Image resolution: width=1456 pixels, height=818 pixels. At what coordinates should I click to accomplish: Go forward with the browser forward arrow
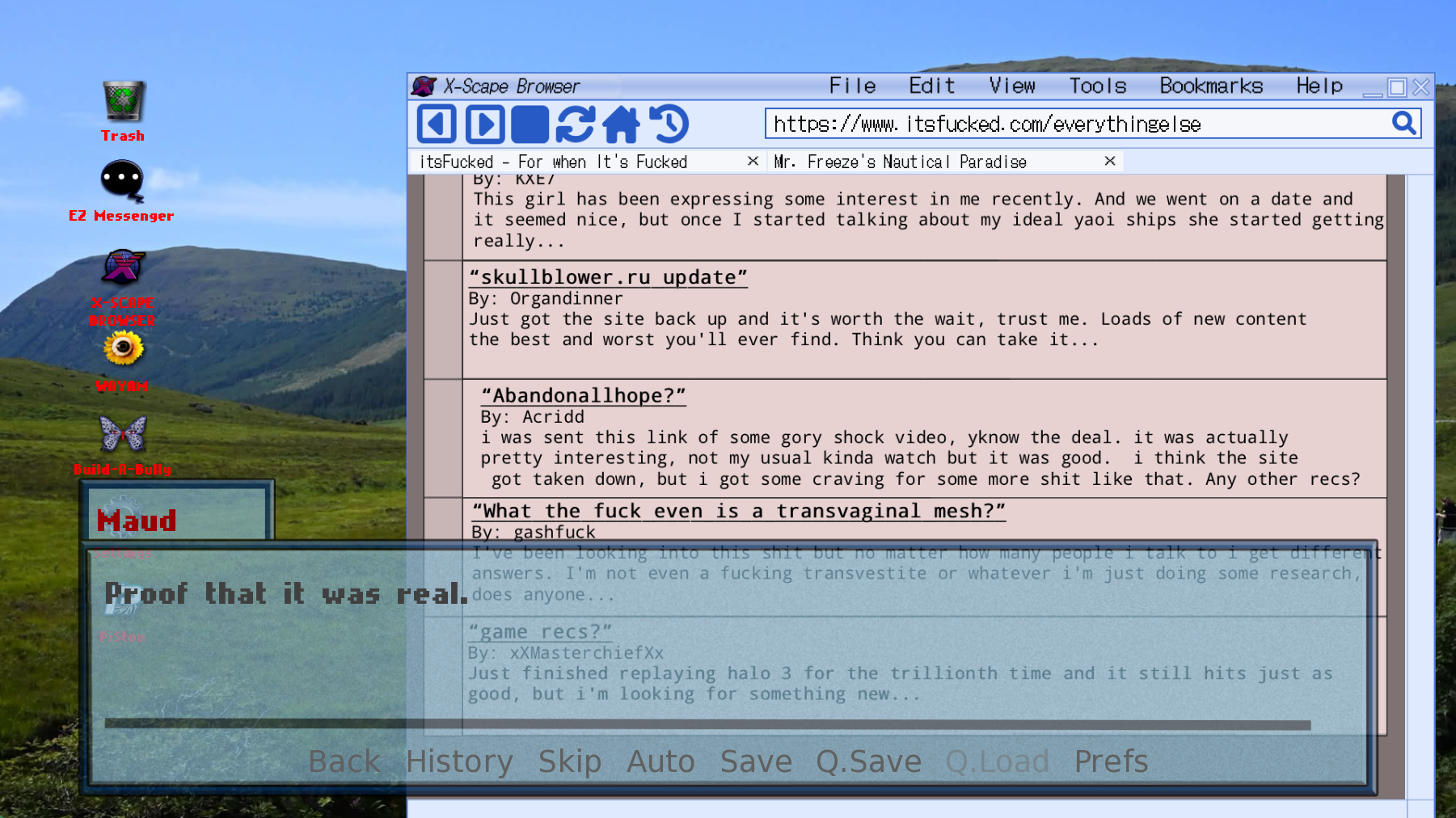(x=484, y=124)
